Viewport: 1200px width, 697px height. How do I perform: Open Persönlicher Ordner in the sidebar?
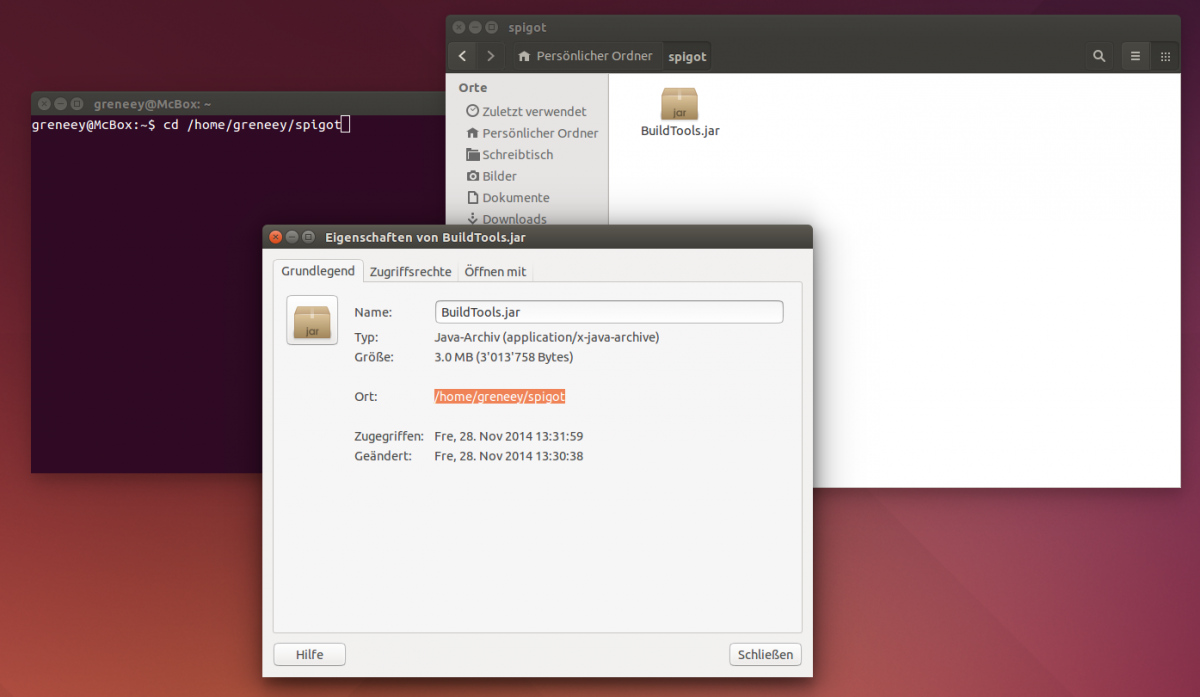coord(532,133)
